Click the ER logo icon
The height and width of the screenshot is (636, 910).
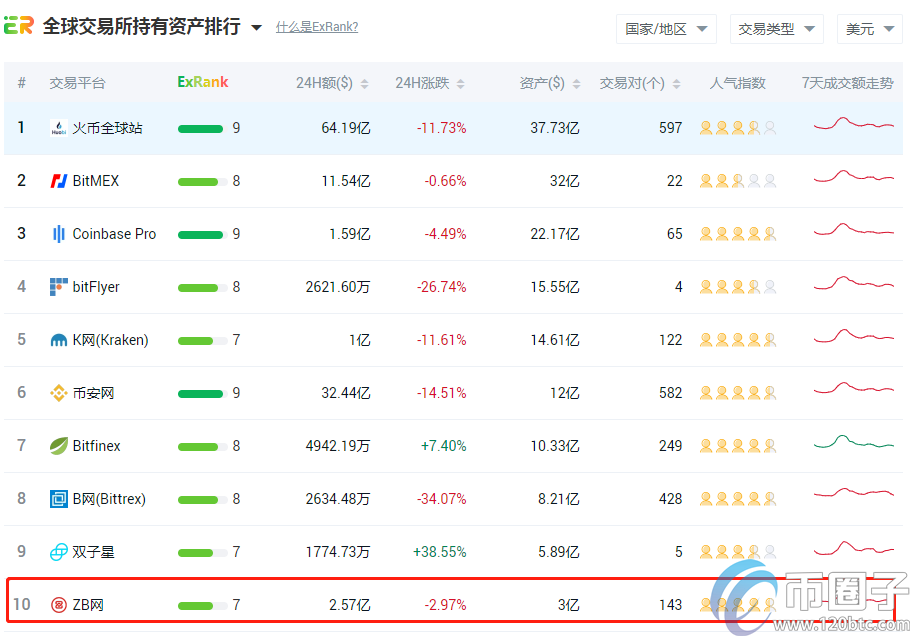(19, 26)
